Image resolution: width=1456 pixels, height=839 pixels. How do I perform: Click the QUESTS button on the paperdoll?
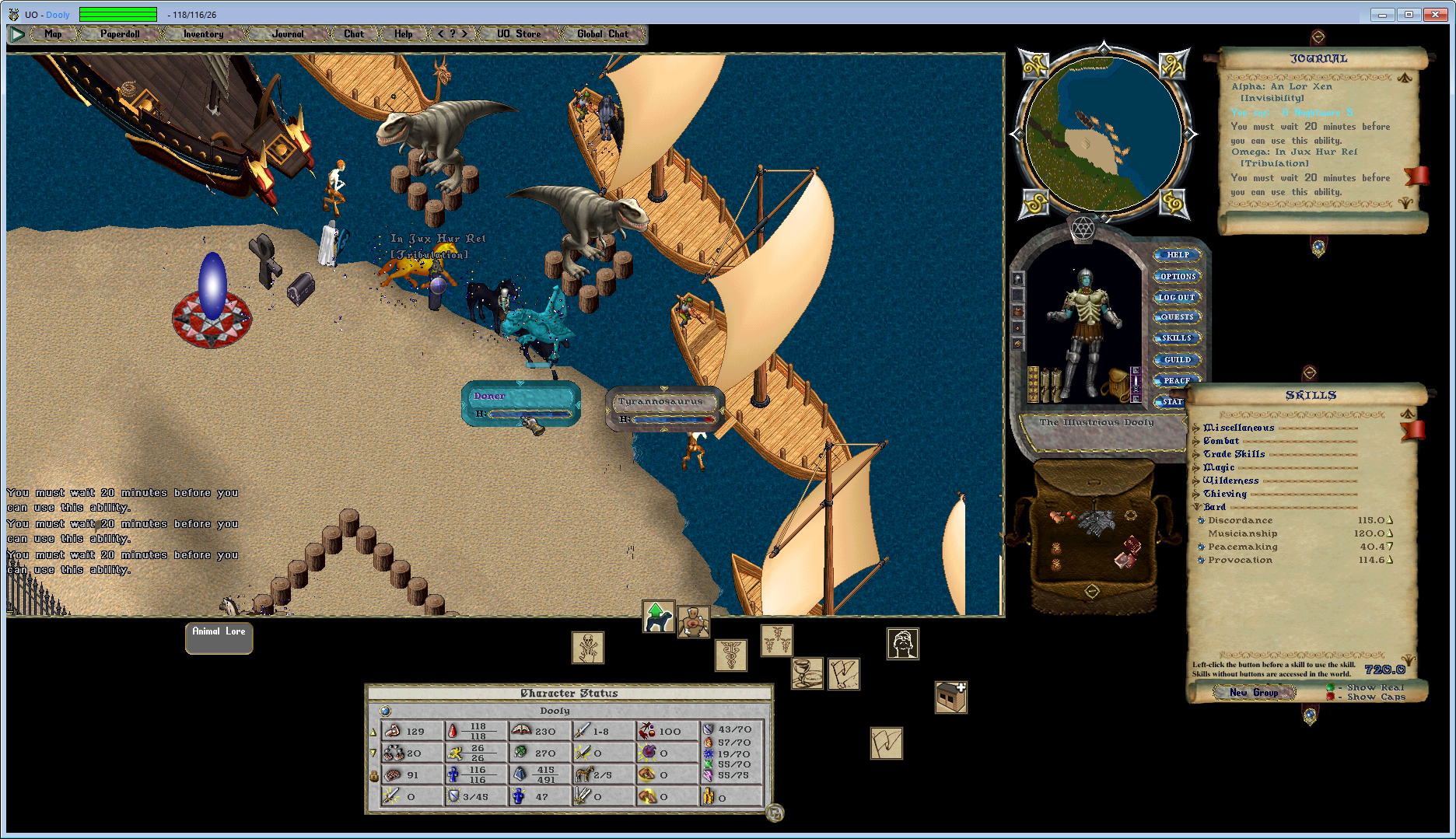(1178, 317)
